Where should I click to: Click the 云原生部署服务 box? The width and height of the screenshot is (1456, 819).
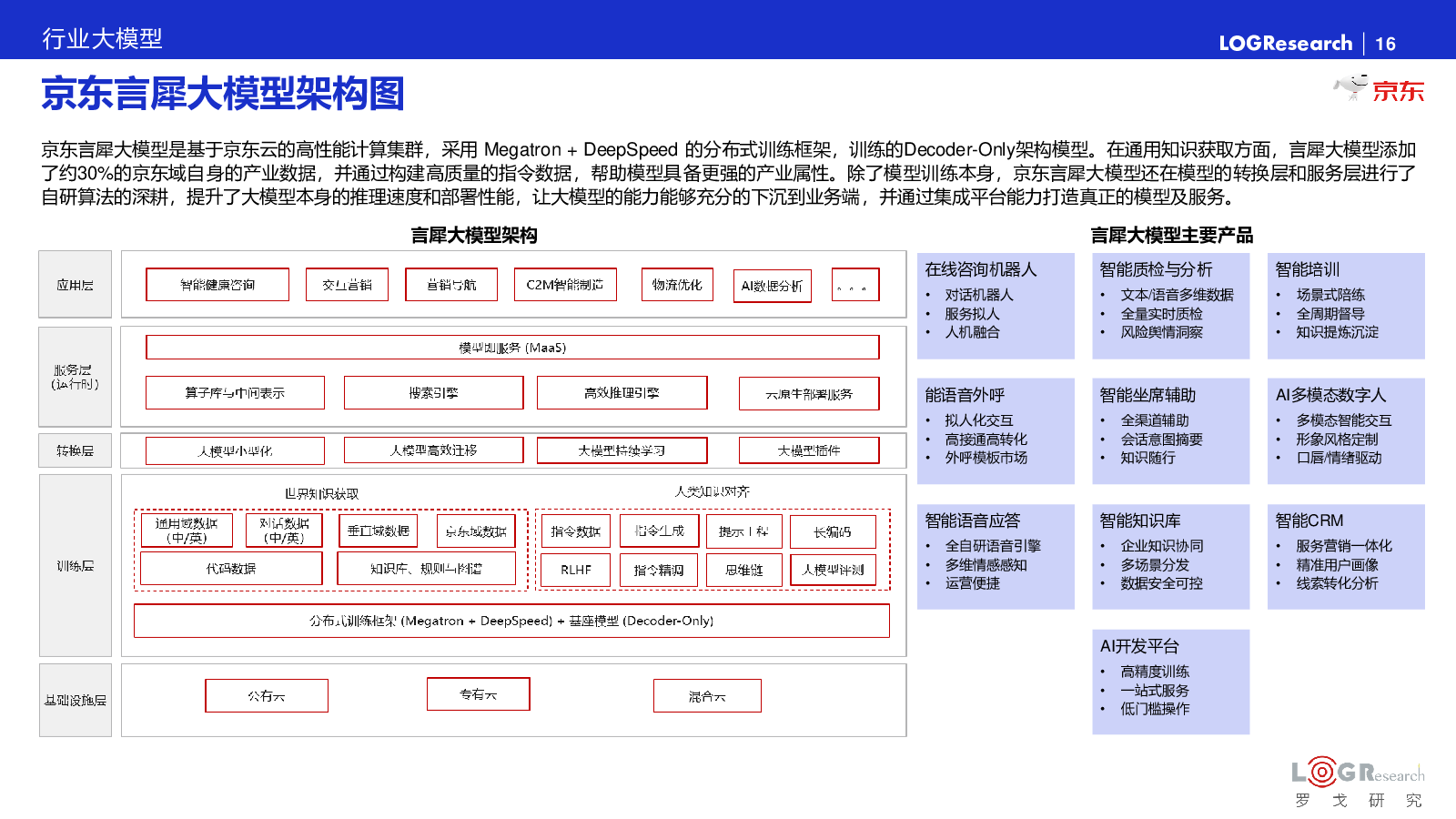[809, 393]
